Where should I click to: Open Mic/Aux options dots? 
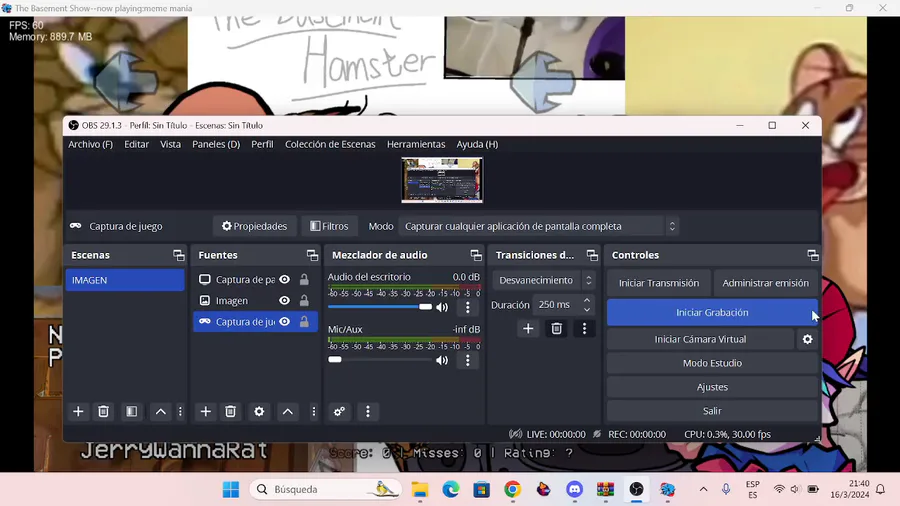click(468, 360)
